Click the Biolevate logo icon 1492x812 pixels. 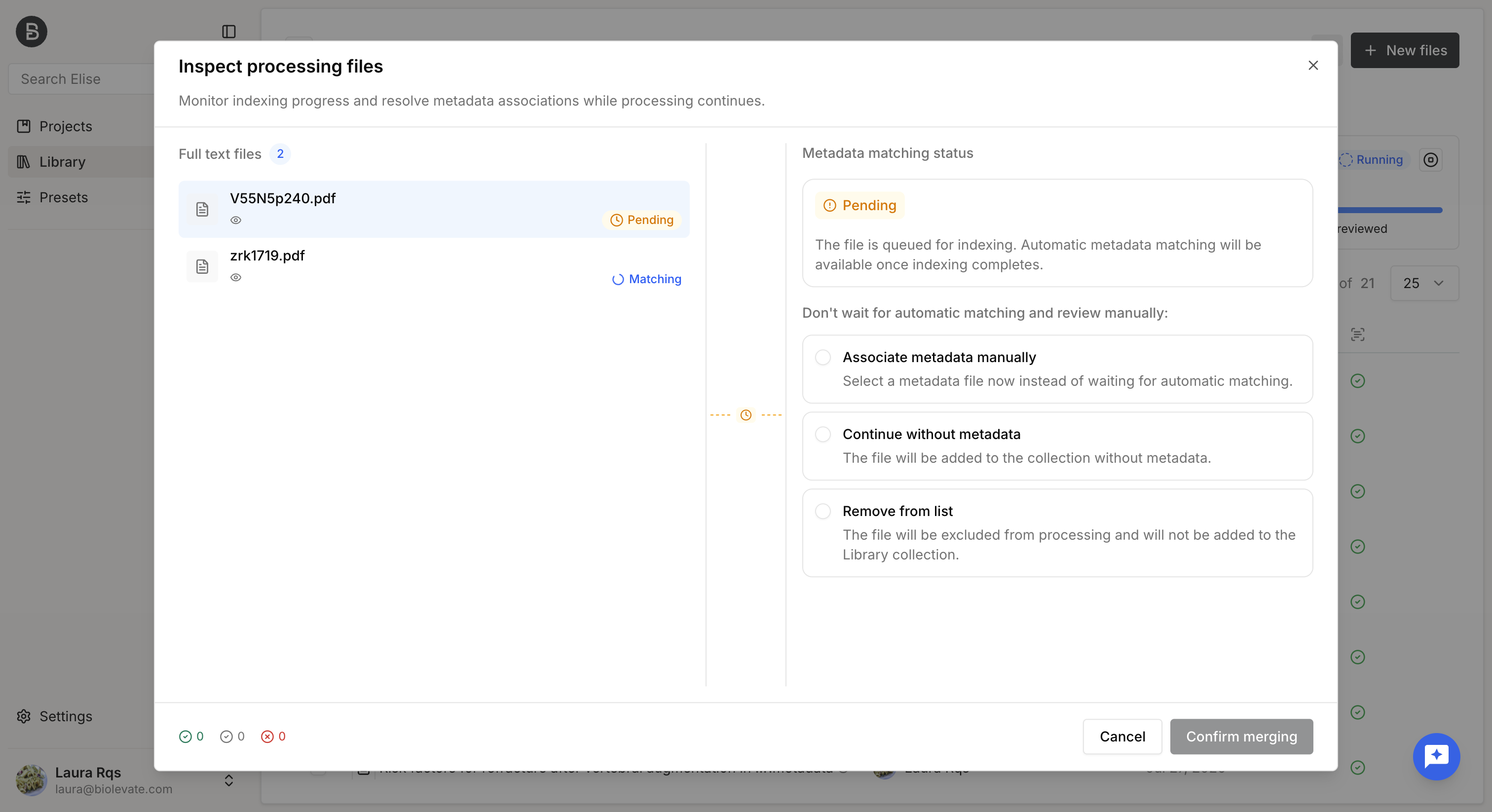pyautogui.click(x=31, y=31)
